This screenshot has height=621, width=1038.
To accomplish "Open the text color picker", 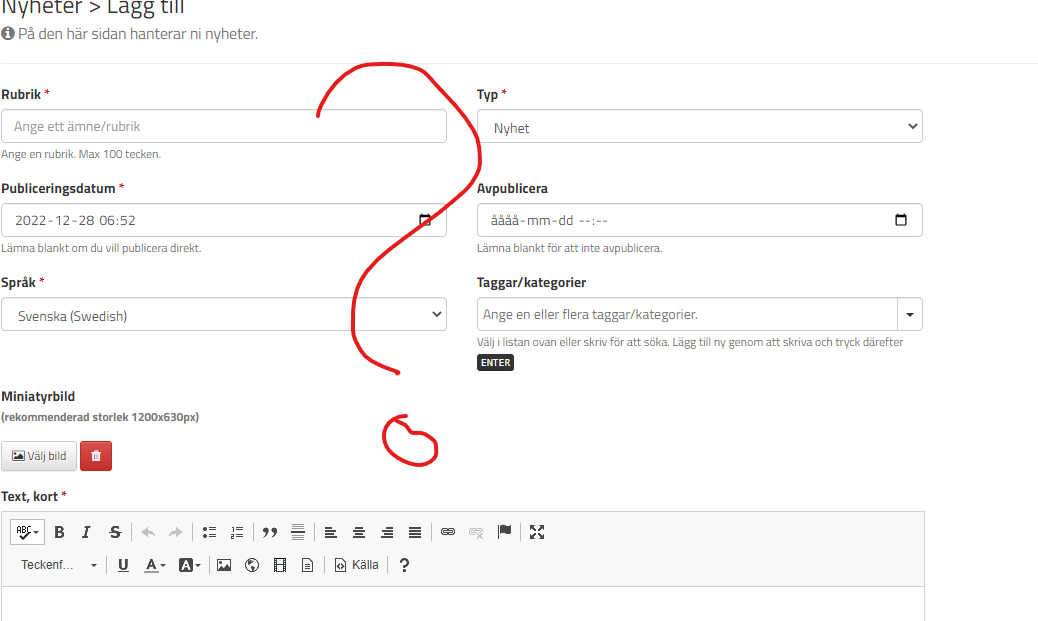I will 154,565.
